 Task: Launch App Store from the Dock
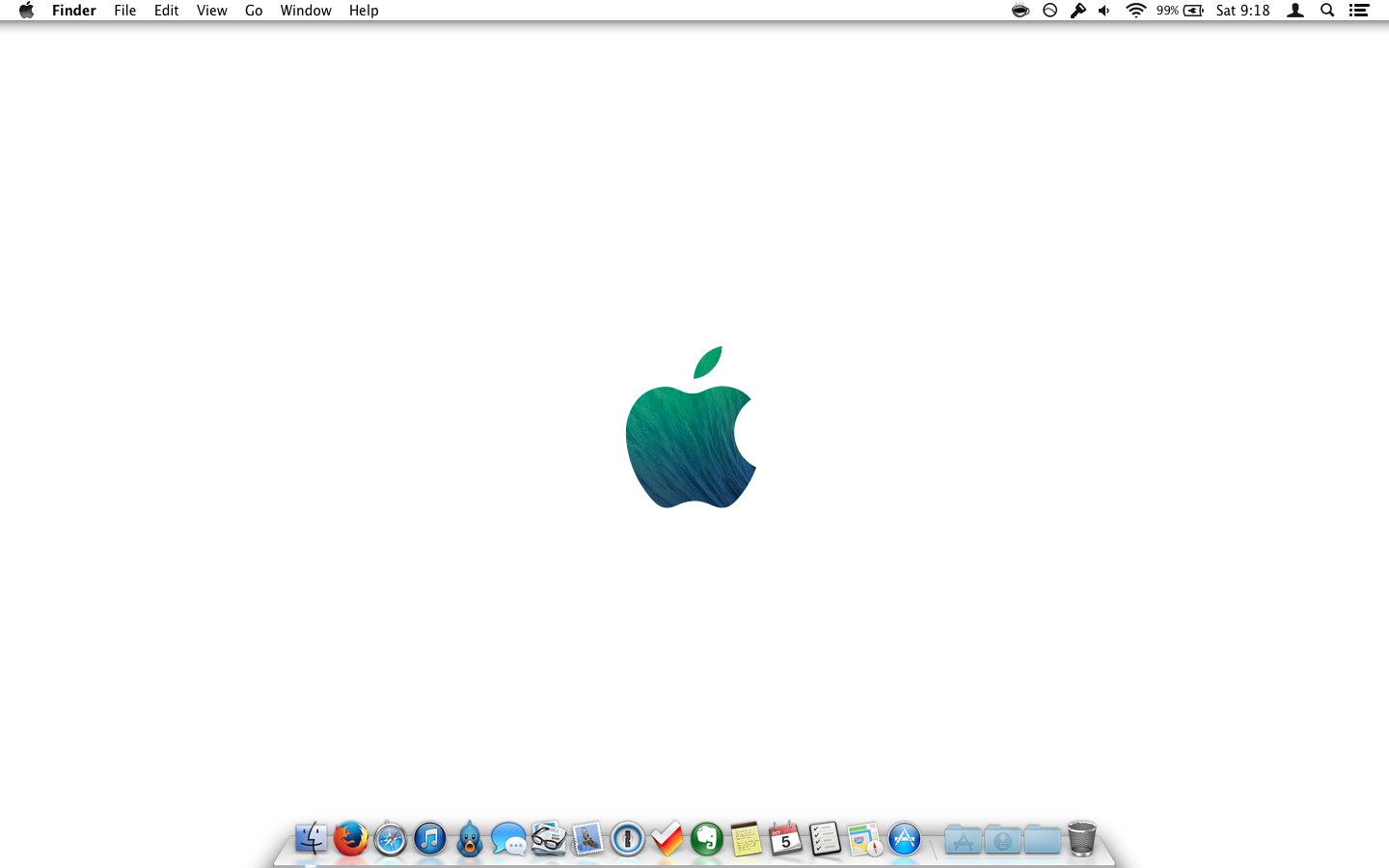tap(905, 839)
